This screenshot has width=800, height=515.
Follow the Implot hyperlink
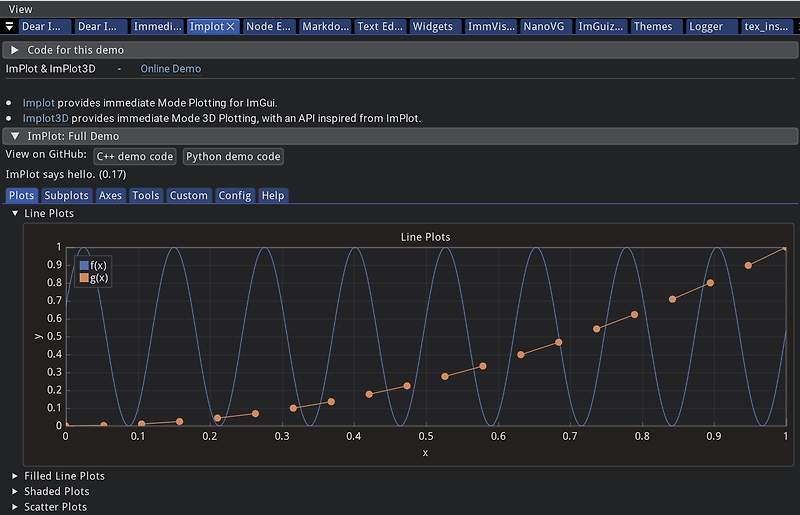[x=38, y=103]
